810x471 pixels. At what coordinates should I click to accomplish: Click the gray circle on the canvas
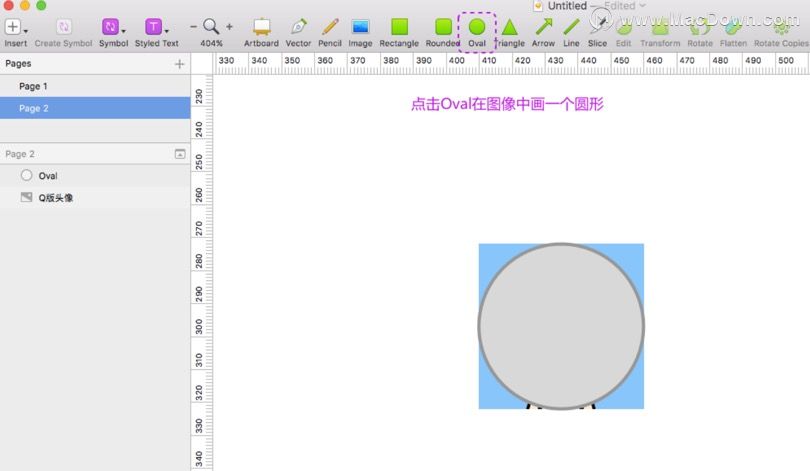pos(561,326)
